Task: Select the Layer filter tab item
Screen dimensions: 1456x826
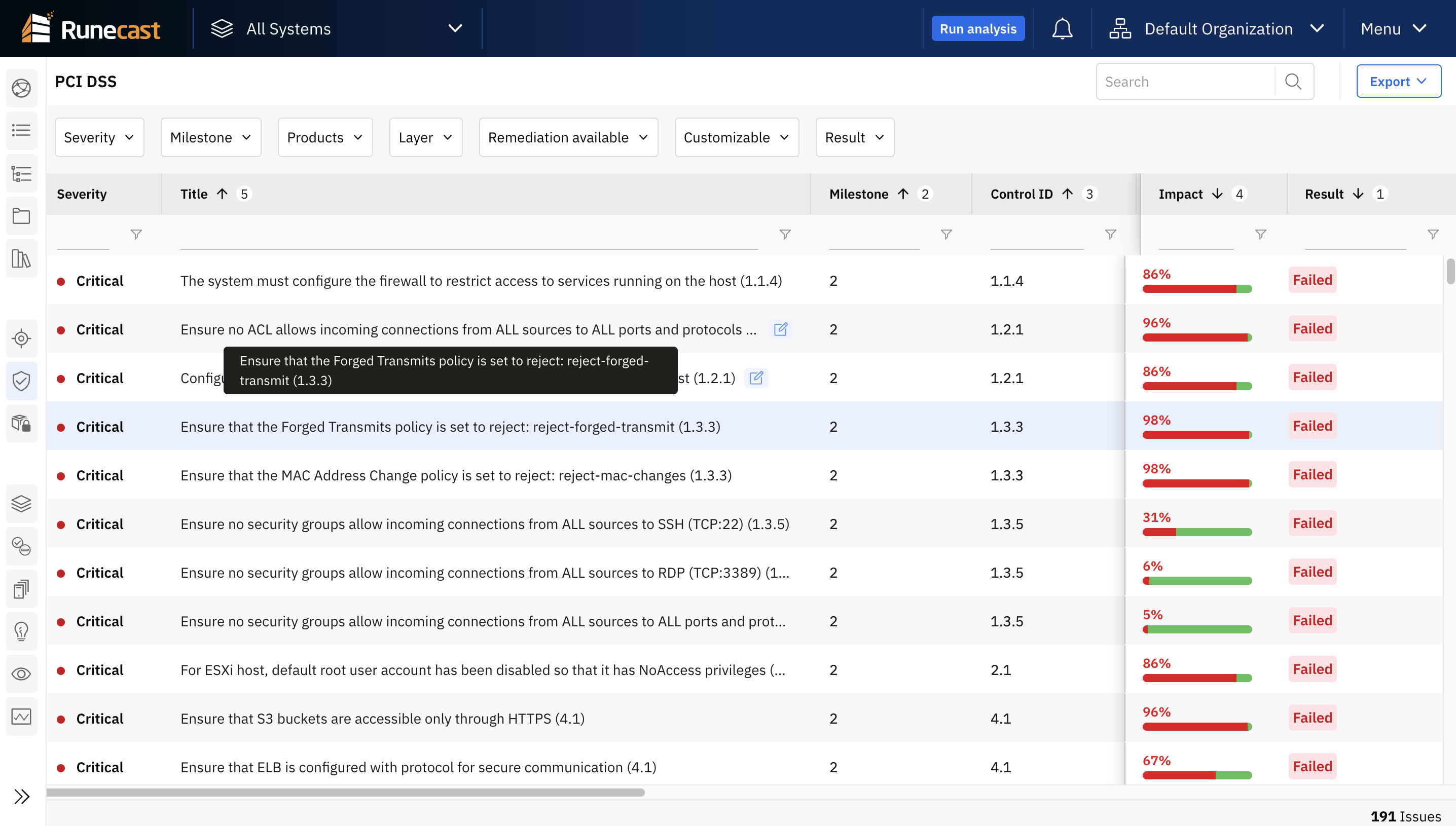Action: tap(425, 136)
